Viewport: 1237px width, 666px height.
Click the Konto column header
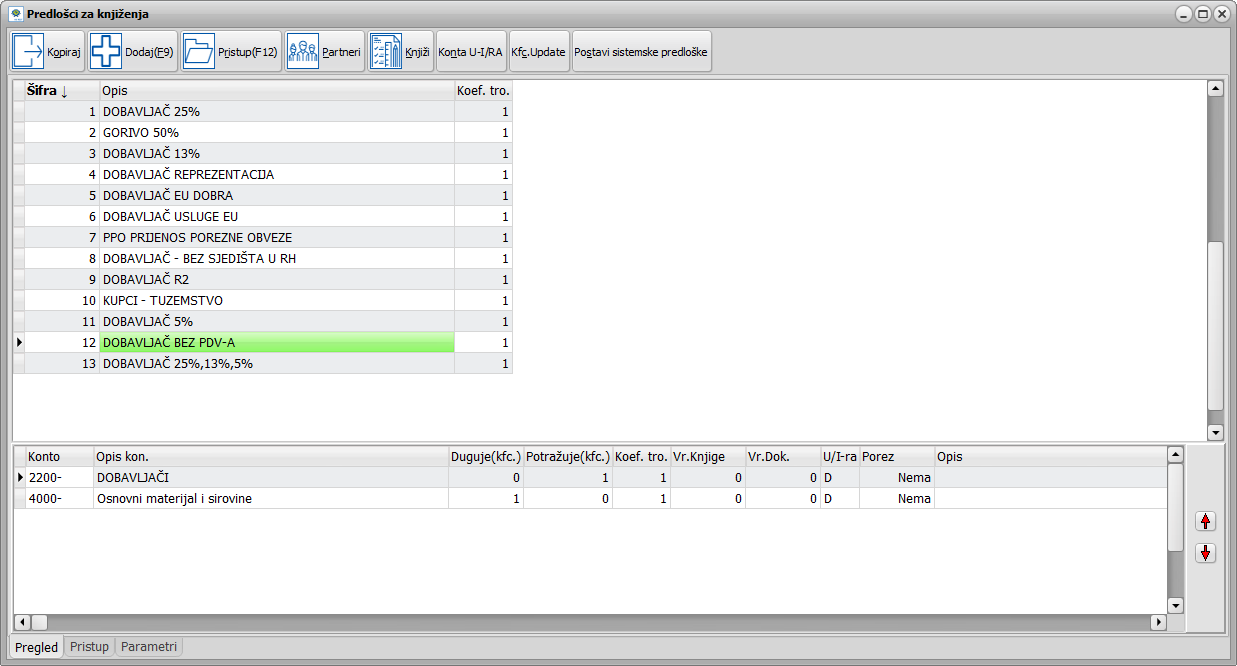pos(58,456)
